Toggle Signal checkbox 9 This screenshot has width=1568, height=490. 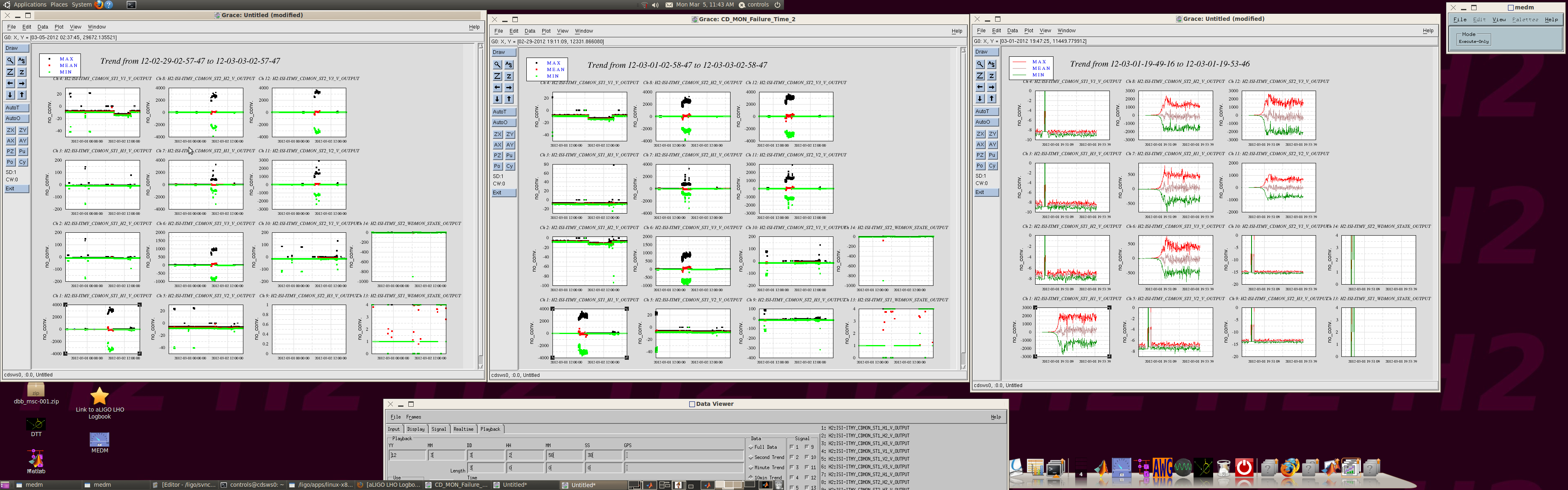click(x=807, y=448)
